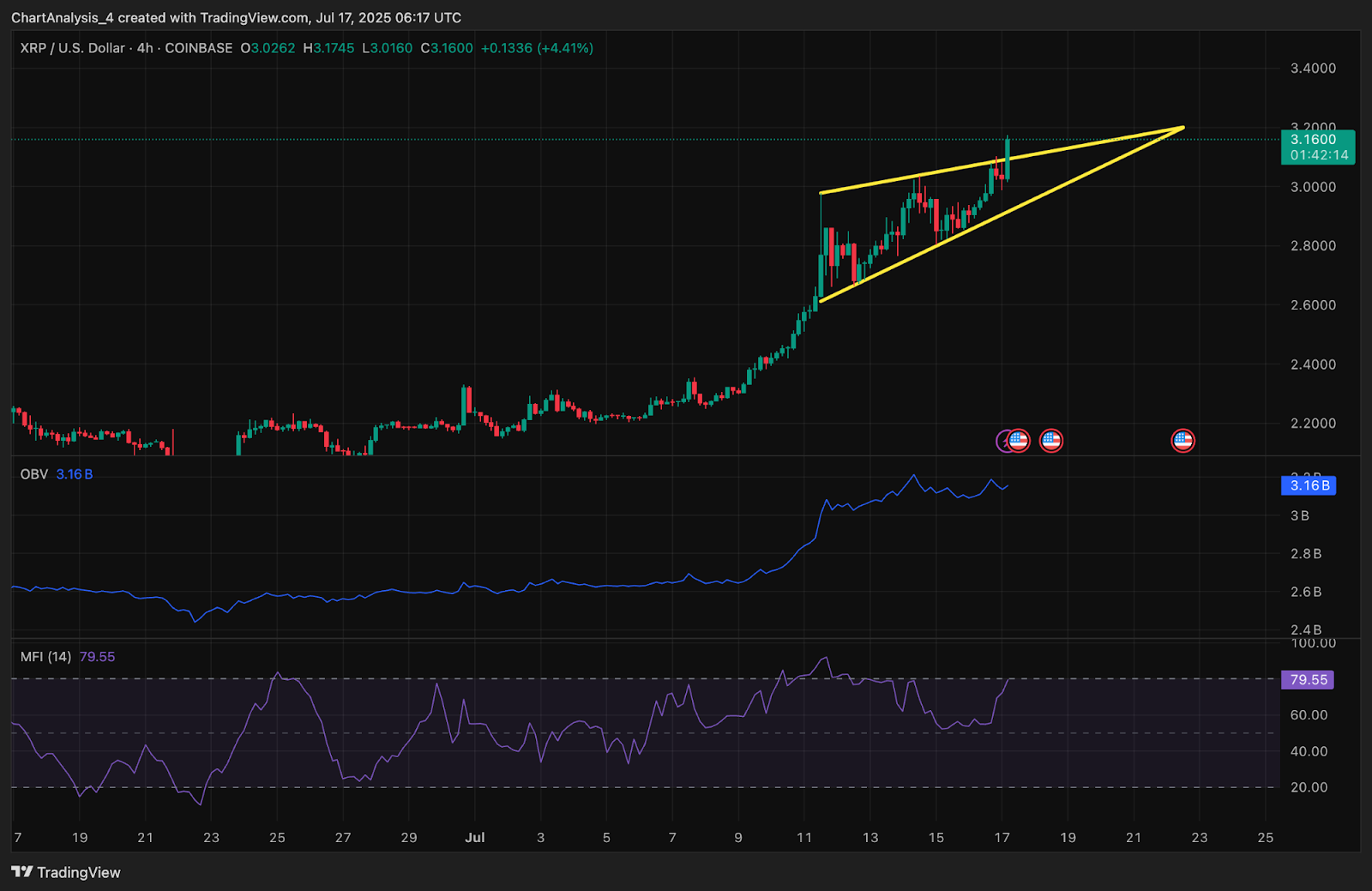Open the US flag event marker near July 22

click(1182, 441)
